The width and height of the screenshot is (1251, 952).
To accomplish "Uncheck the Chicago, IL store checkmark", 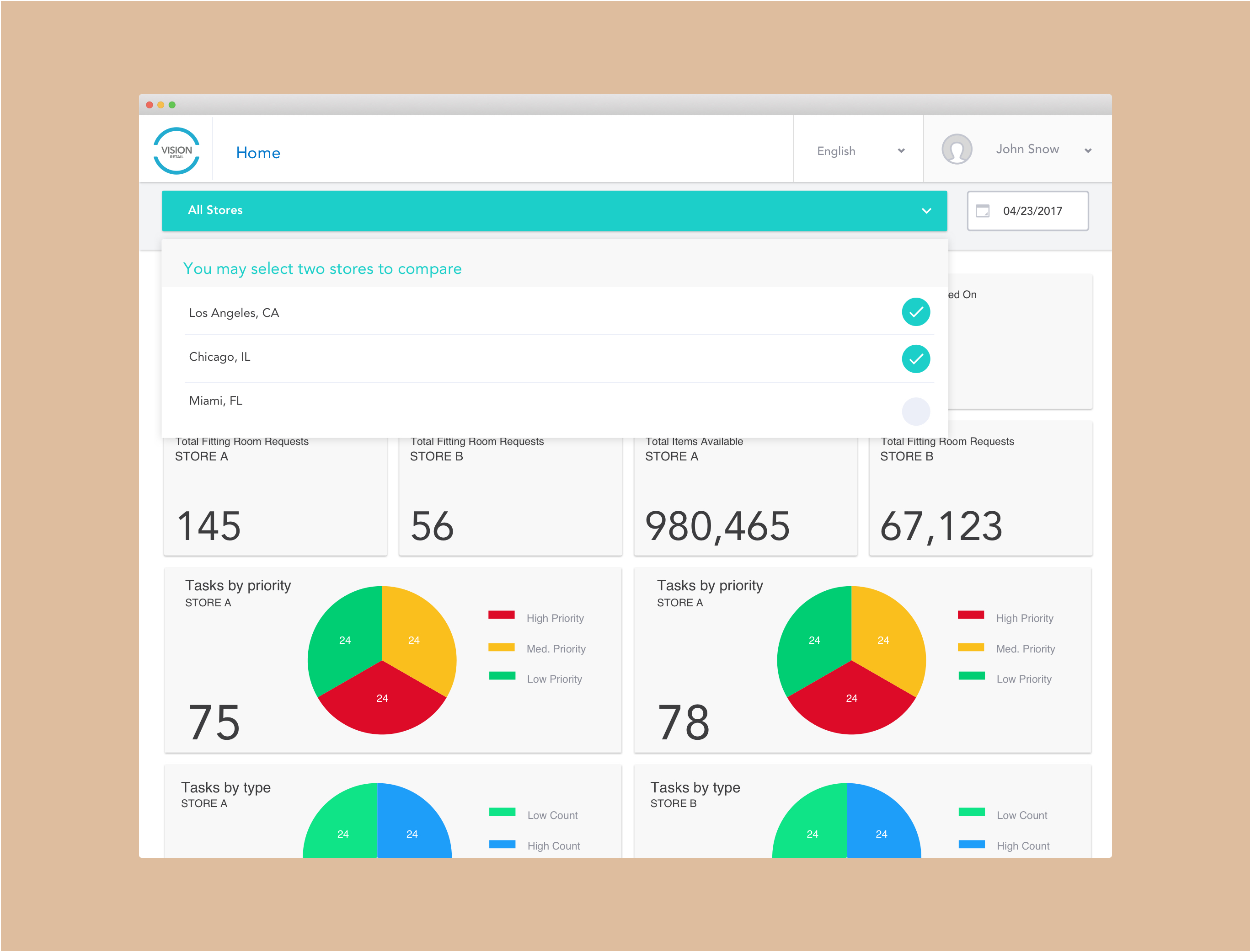I will tap(915, 358).
